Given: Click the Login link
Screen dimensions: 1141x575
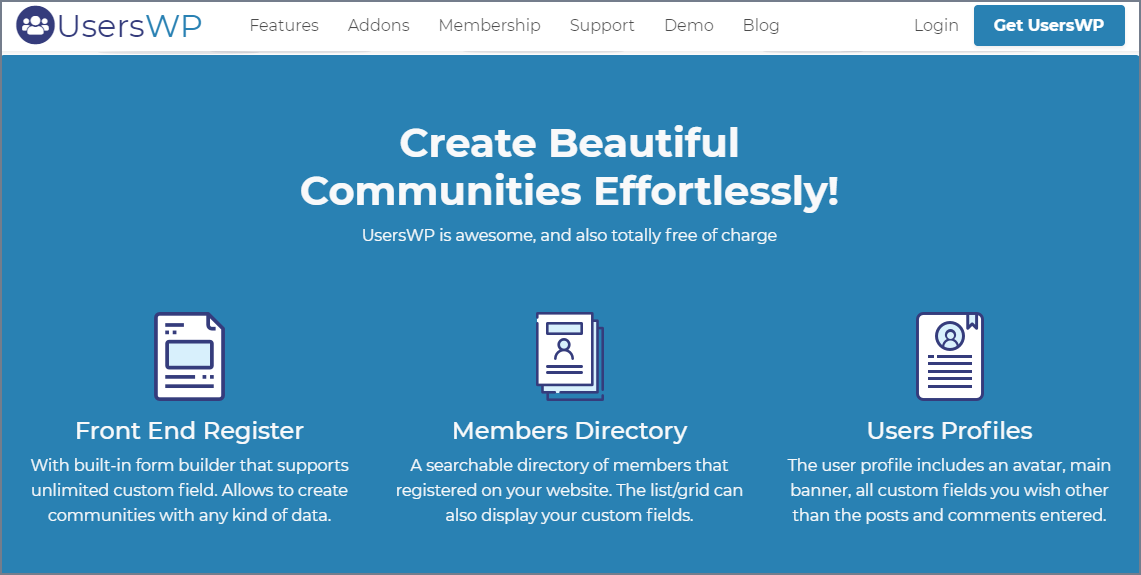Looking at the screenshot, I should [x=936, y=25].
